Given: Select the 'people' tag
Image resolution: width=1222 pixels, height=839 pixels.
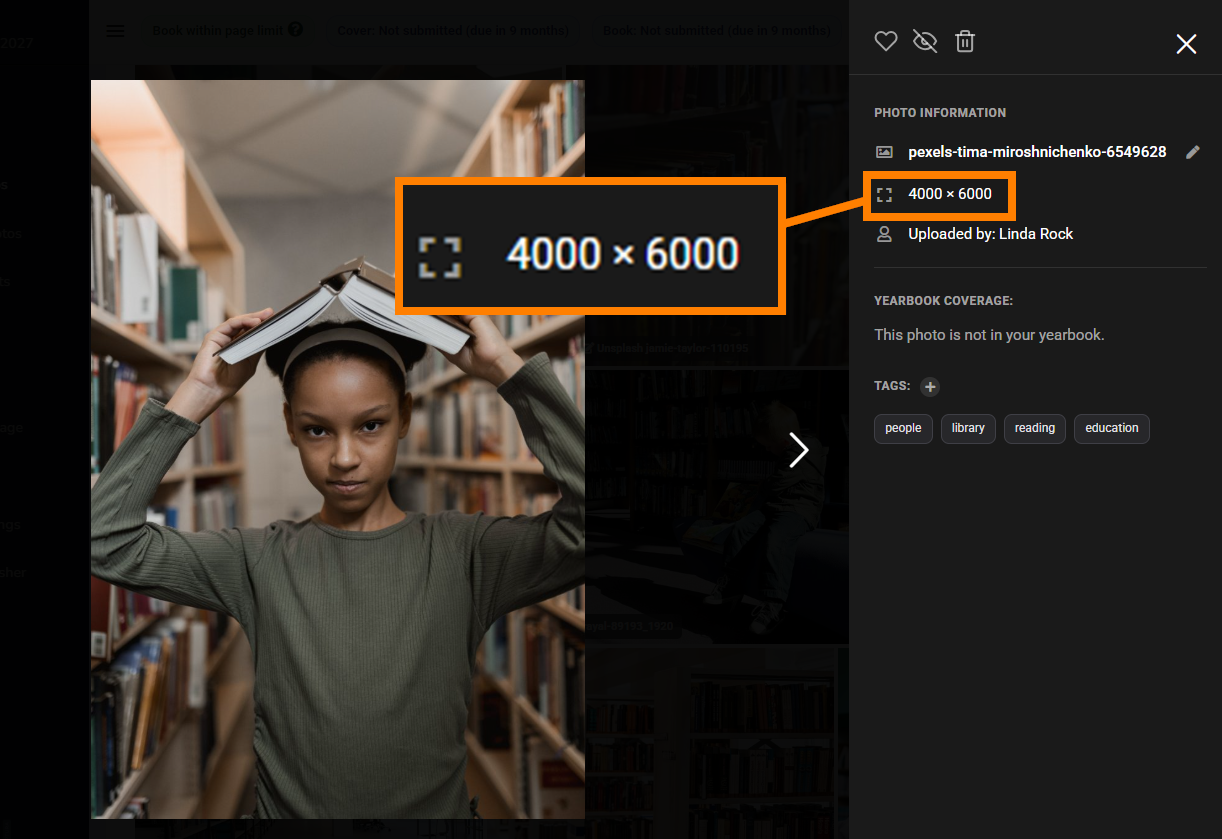Looking at the screenshot, I should [903, 428].
